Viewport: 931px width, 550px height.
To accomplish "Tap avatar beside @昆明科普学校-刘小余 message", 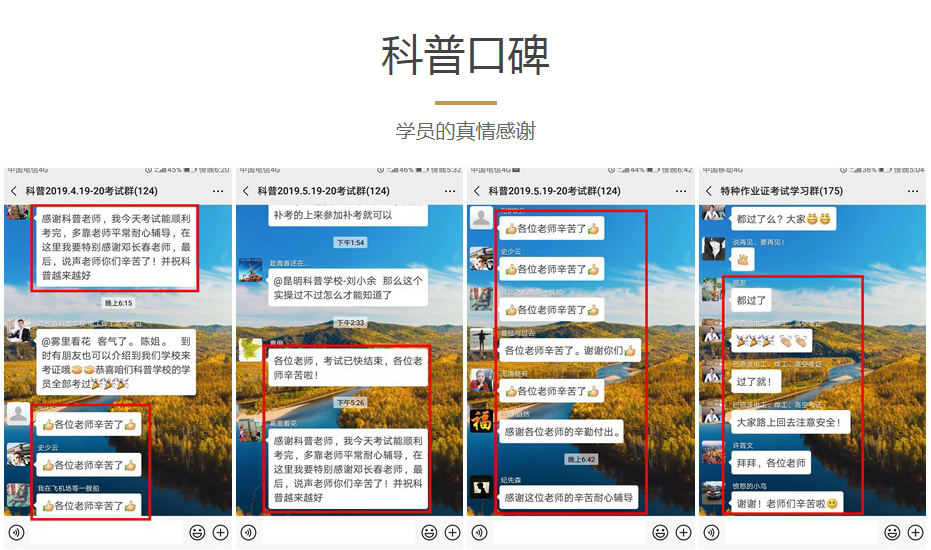I will [x=250, y=270].
